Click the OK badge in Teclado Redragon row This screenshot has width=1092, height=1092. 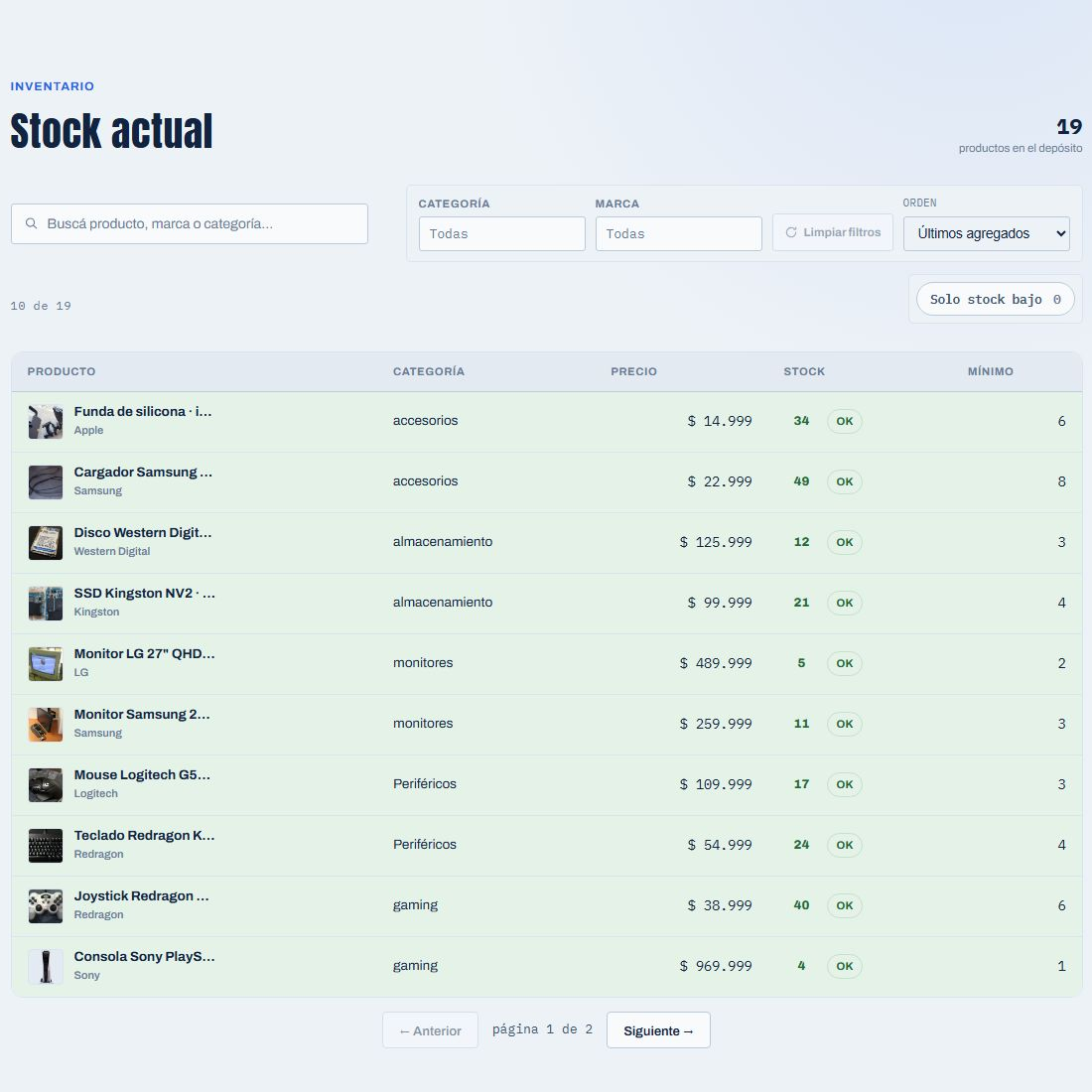click(x=844, y=846)
